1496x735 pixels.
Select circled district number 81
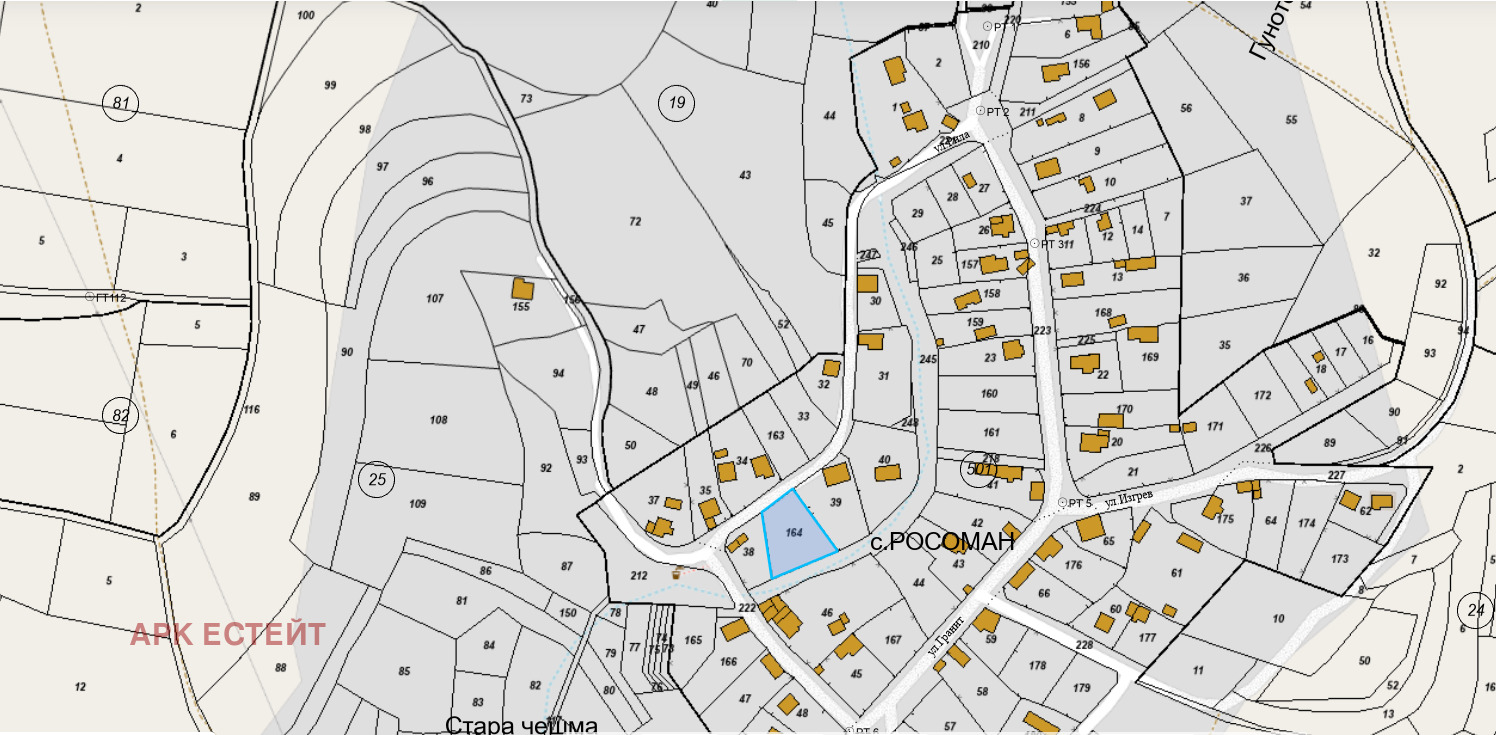(121, 102)
